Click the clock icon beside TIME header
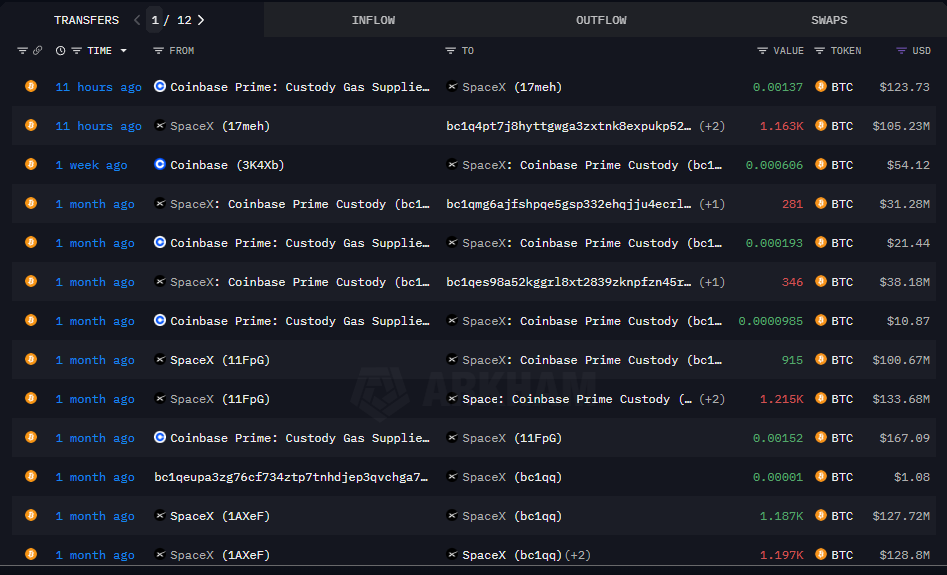Viewport: 947px width, 575px height. click(x=61, y=51)
